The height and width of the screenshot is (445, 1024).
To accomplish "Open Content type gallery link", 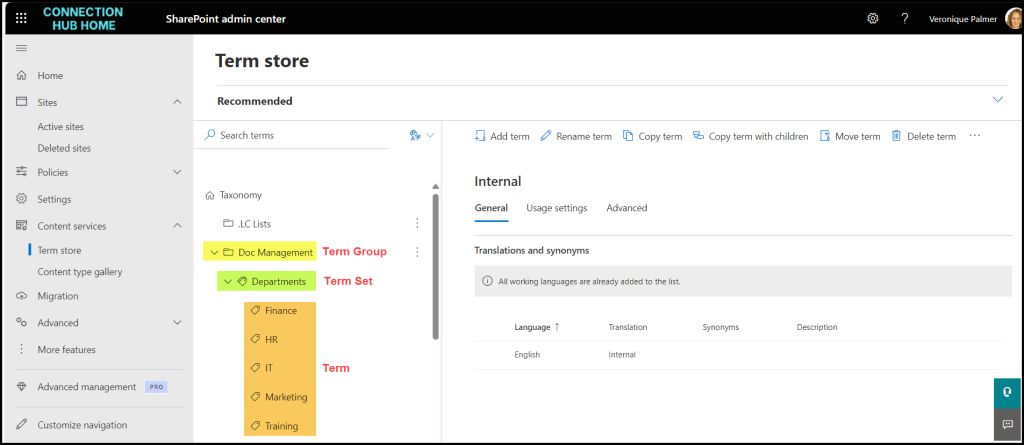I will [x=79, y=272].
